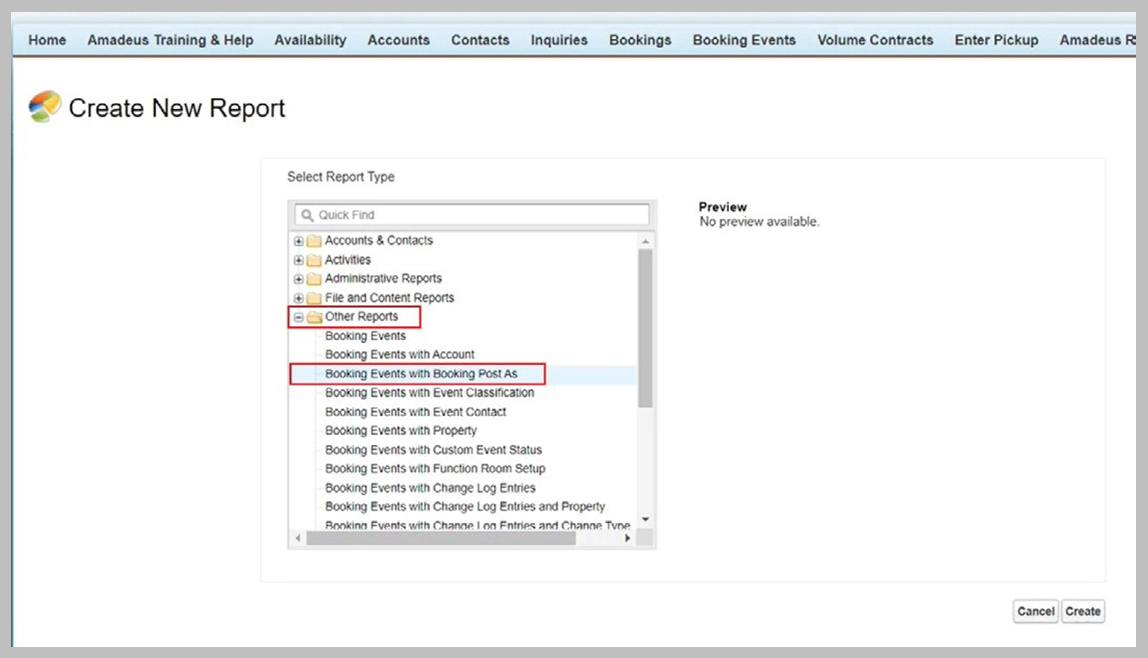Viewport: 1148px width, 658px height.
Task: Select Booking Events with Change Log Entries
Action: (430, 487)
